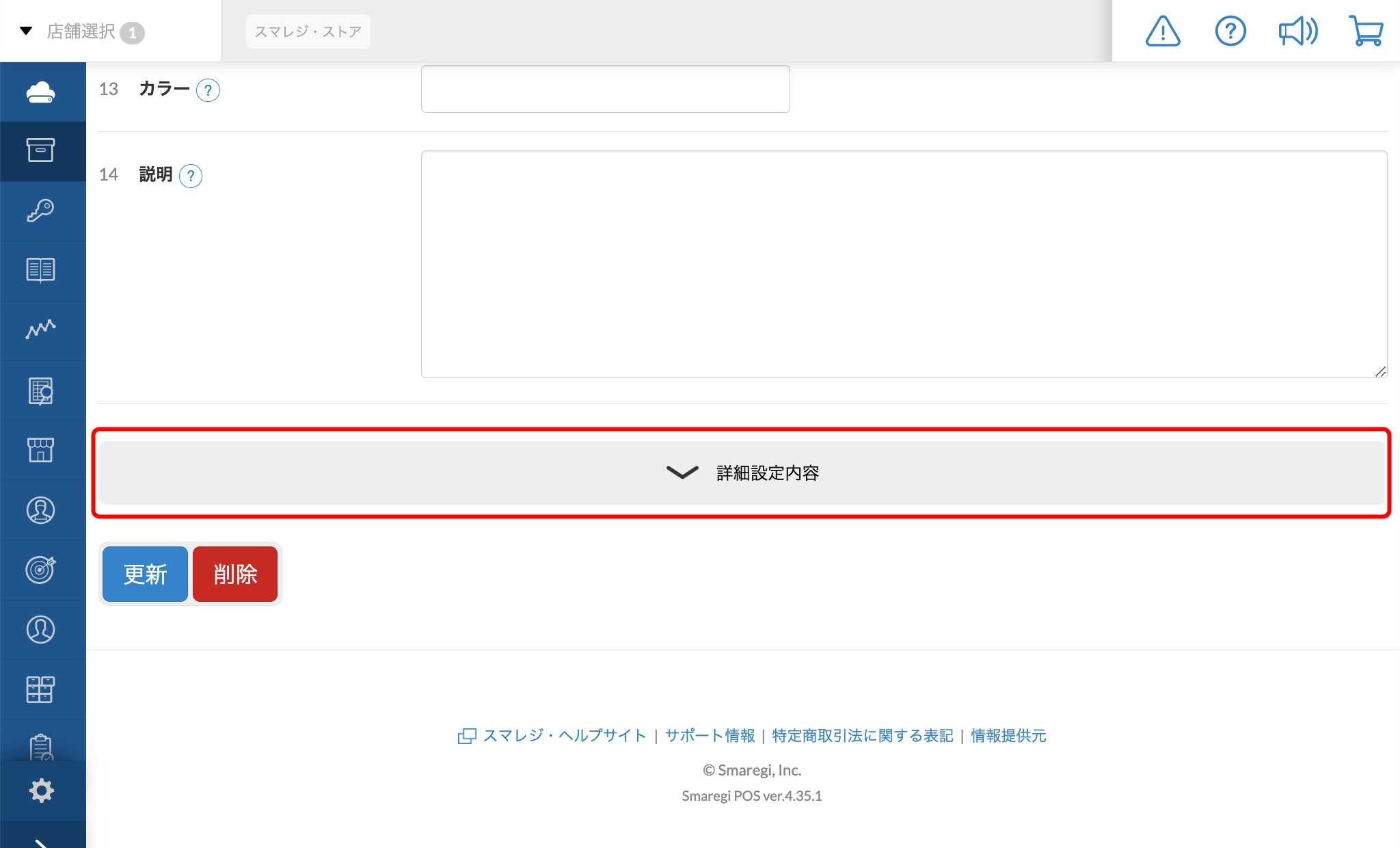Select the product box icon in sidebar
The width and height of the screenshot is (1400, 848).
pos(41,150)
